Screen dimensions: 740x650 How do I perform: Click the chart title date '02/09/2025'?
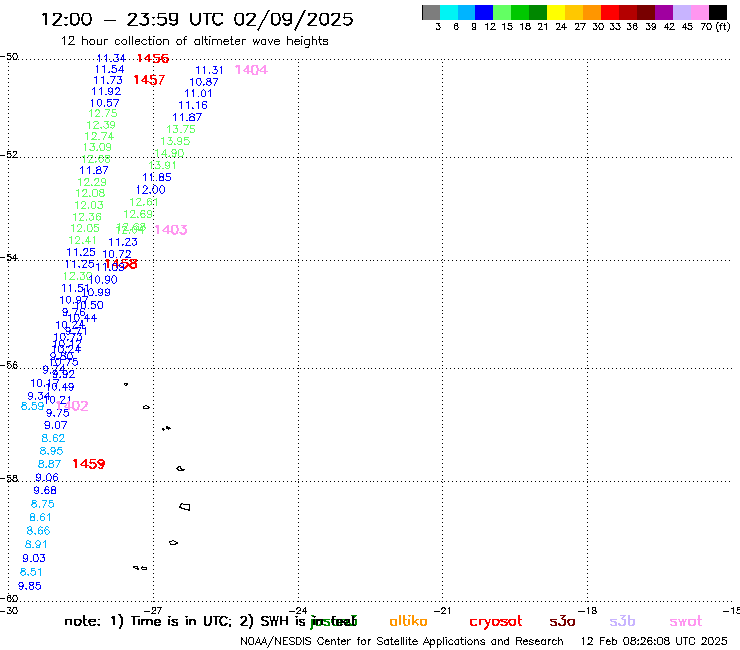point(293,19)
